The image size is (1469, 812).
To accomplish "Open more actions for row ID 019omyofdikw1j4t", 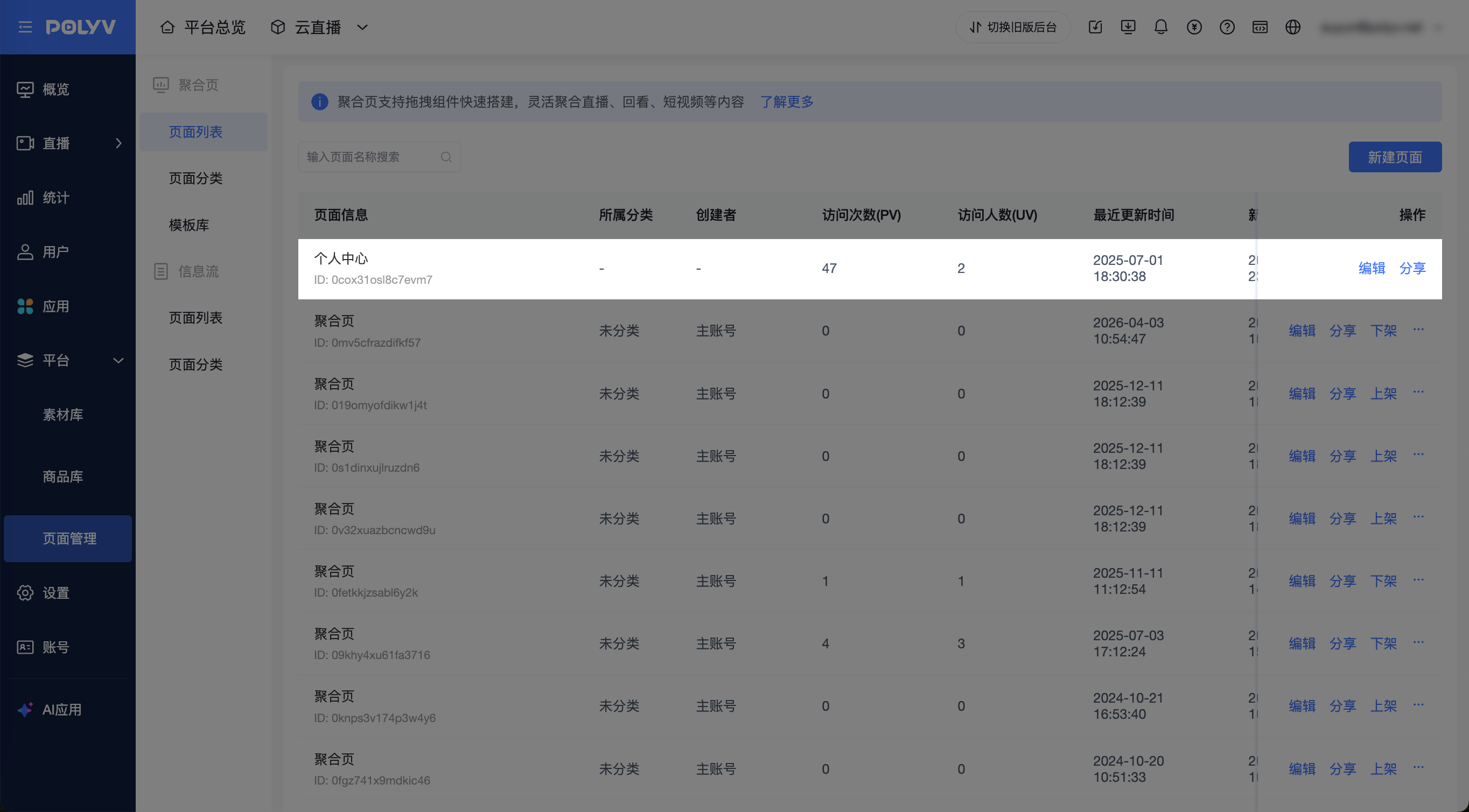I will 1418,392.
